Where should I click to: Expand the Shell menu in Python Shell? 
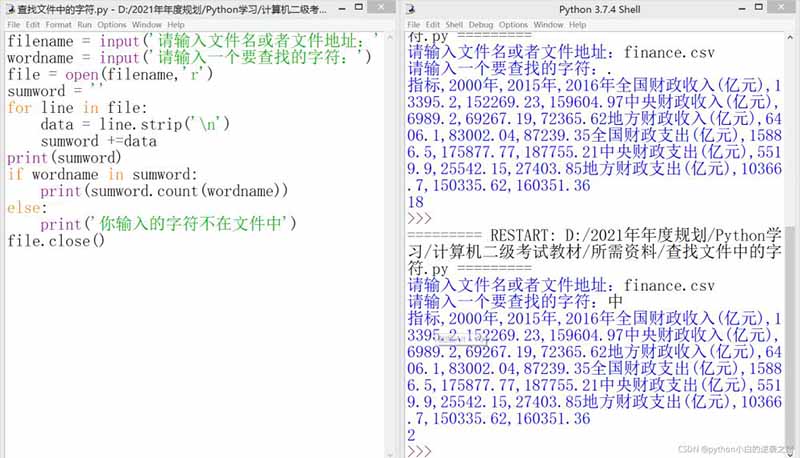pos(455,24)
